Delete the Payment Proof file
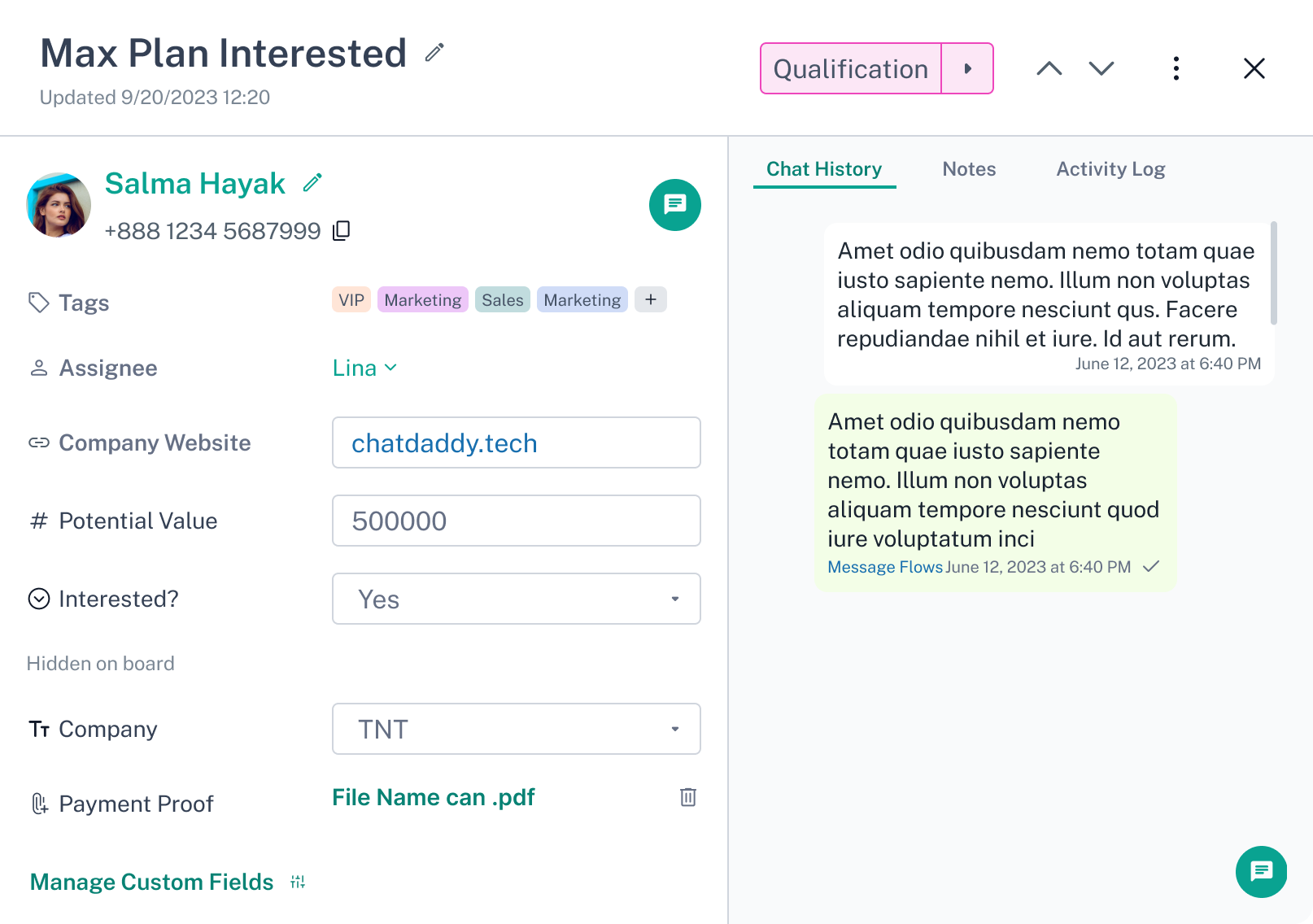 [x=687, y=797]
